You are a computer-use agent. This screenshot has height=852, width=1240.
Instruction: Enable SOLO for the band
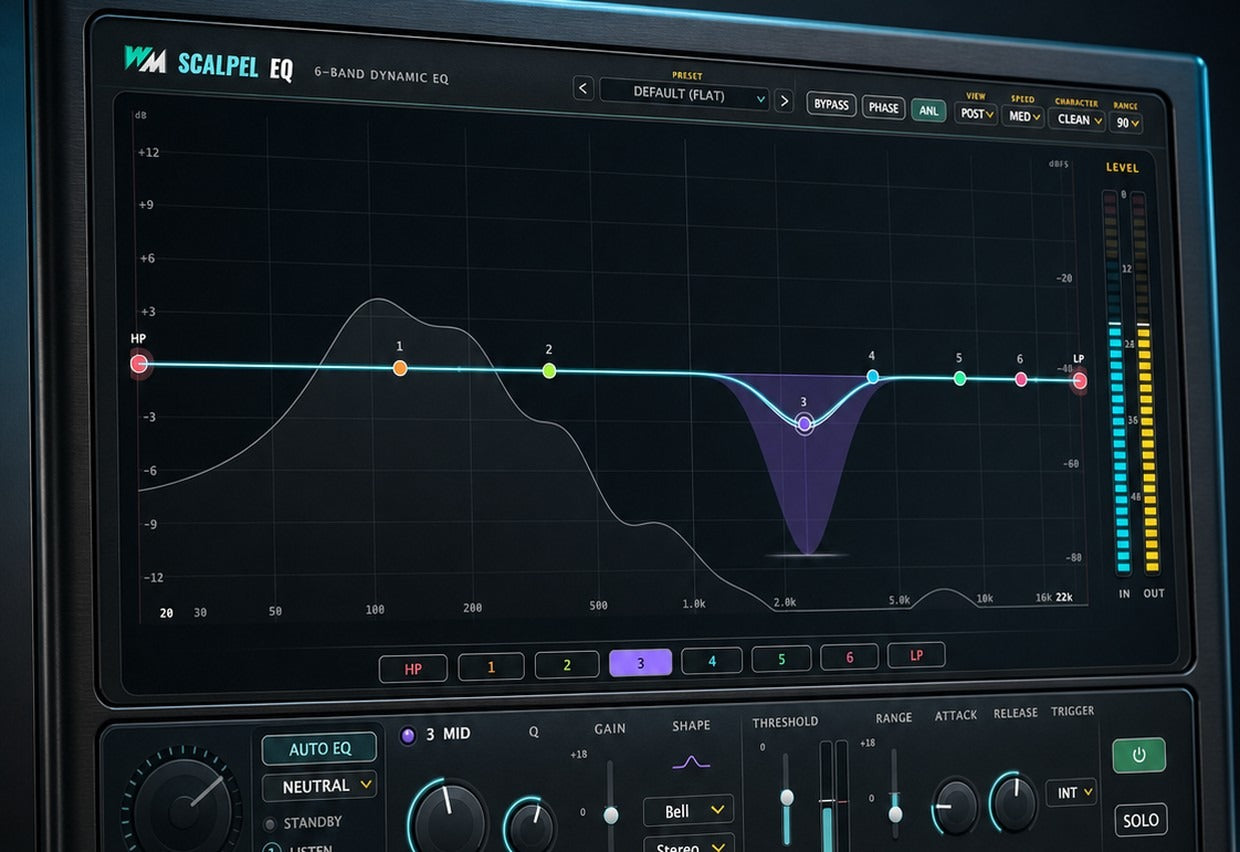coord(1141,820)
